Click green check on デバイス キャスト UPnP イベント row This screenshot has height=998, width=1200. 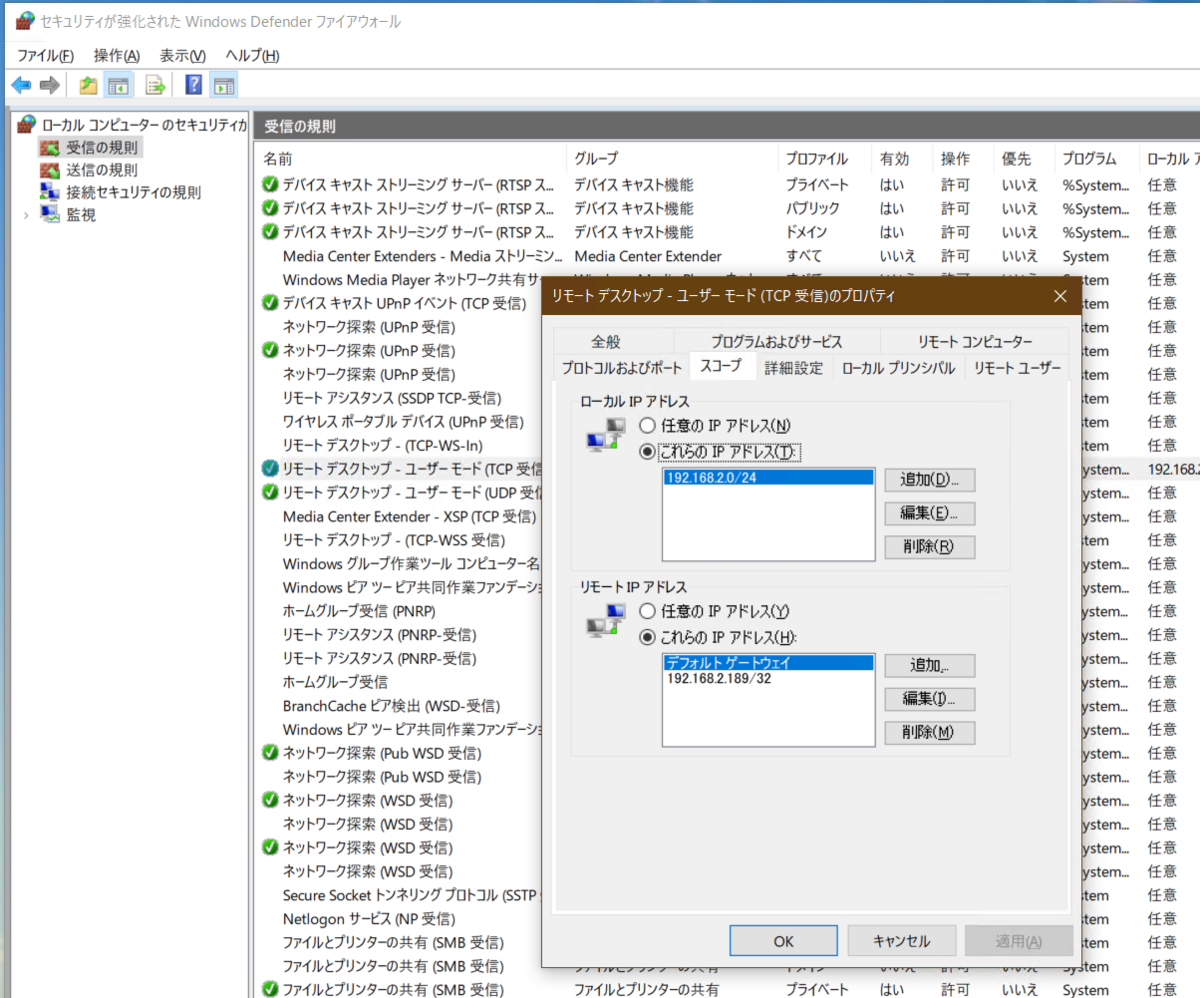point(270,303)
